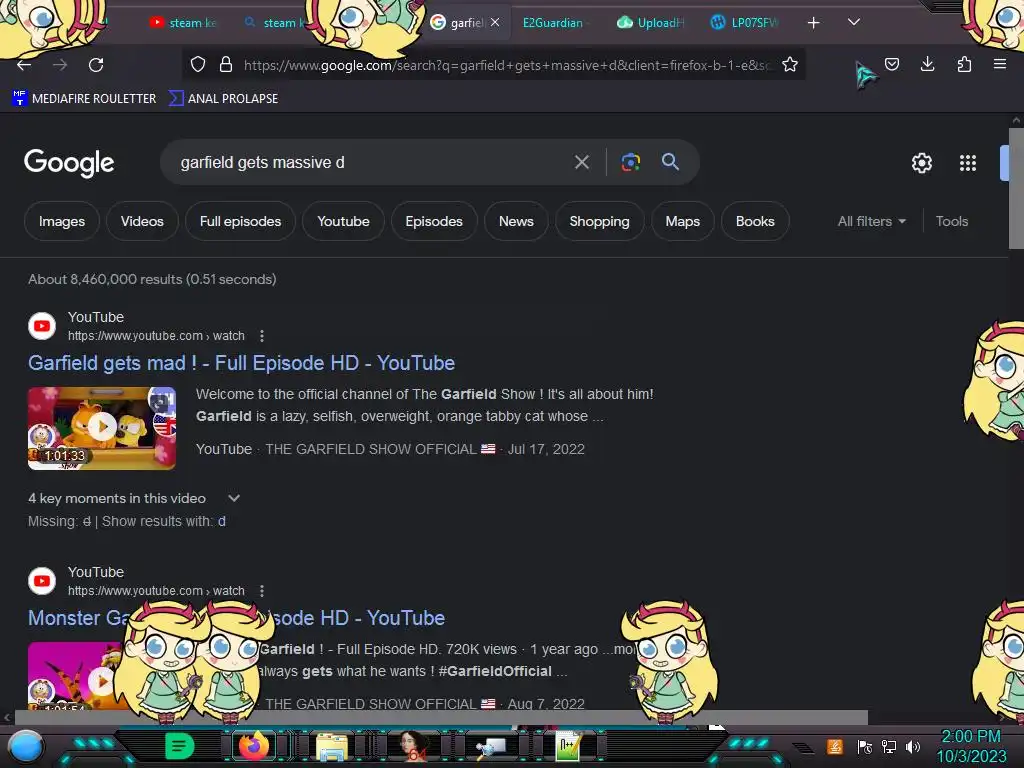Screen dimensions: 1024x768
Task: Open more options for first YouTube result
Action: (262, 336)
